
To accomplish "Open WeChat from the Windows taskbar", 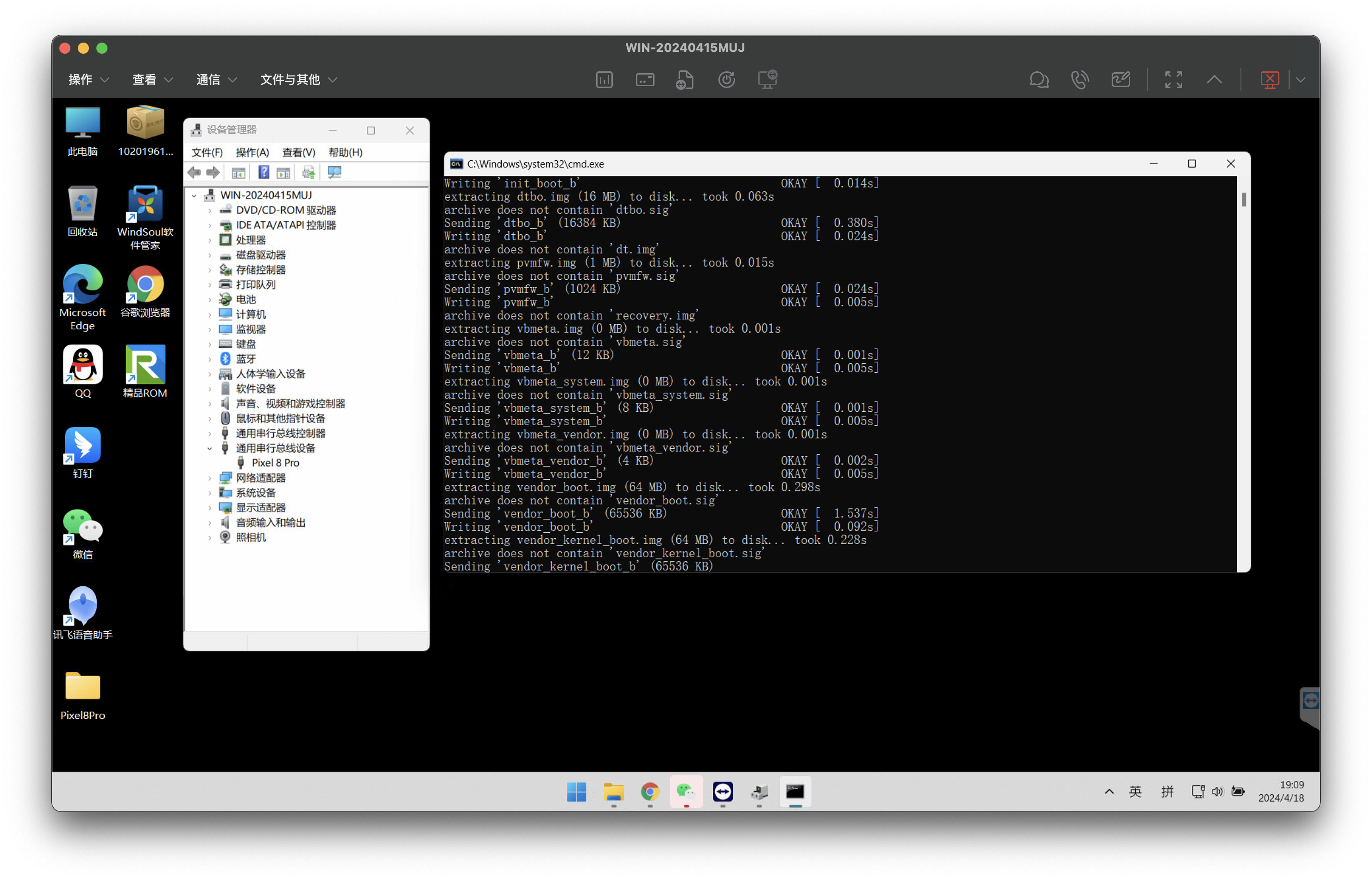I will coord(686,792).
